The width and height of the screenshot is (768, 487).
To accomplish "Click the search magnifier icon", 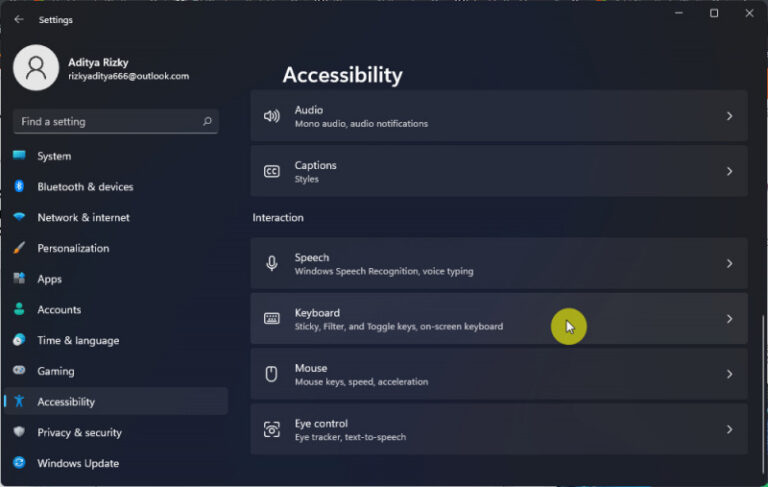I will [207, 121].
